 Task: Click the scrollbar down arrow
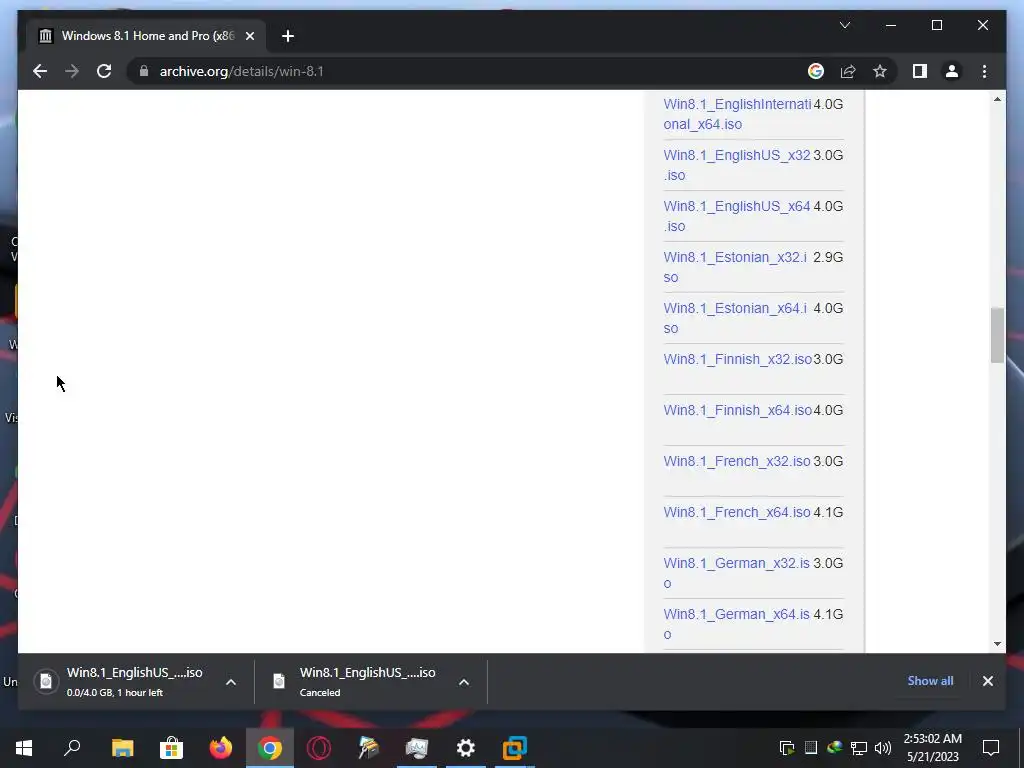pos(997,643)
